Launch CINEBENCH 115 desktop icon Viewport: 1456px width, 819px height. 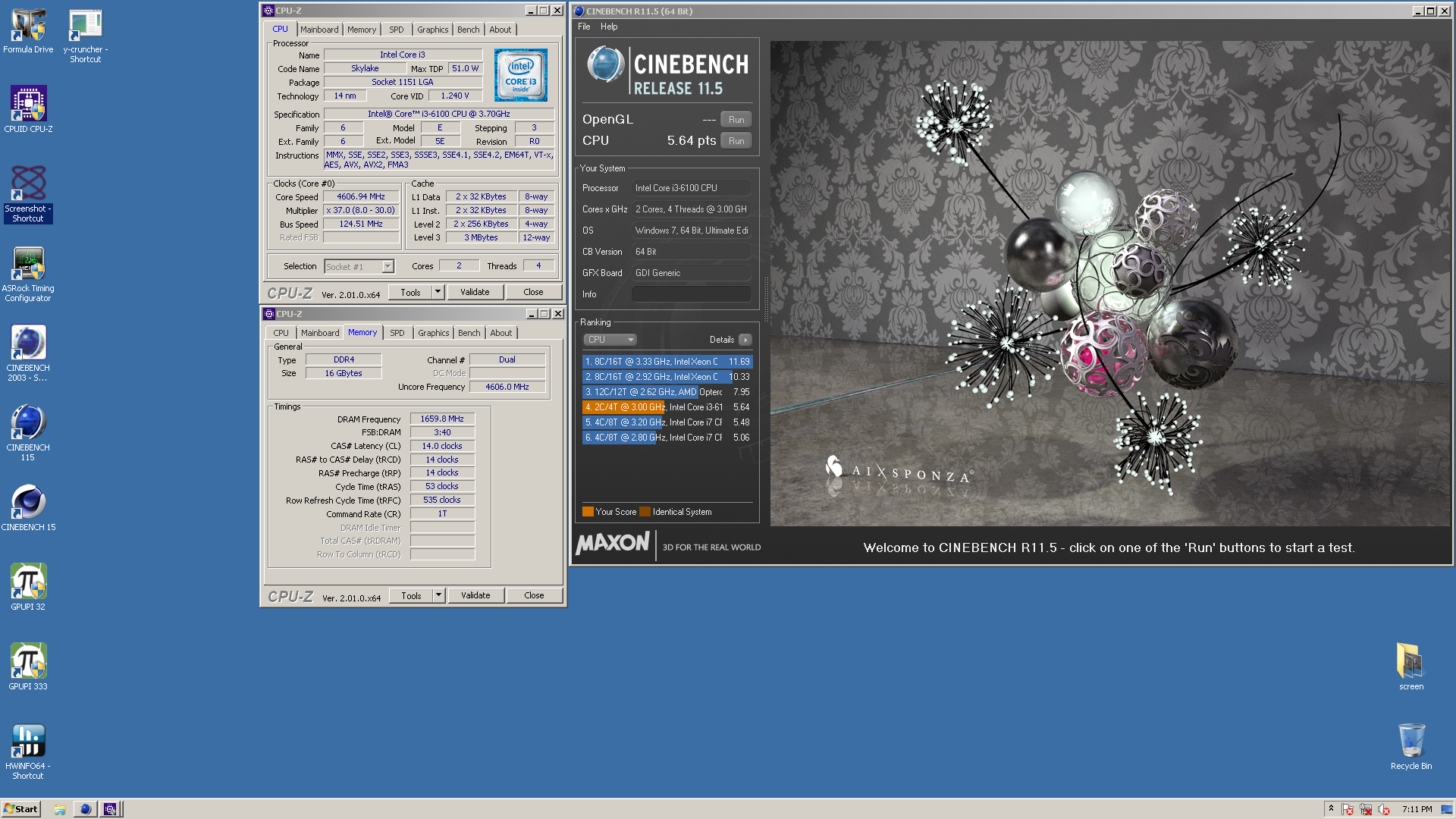tap(28, 433)
